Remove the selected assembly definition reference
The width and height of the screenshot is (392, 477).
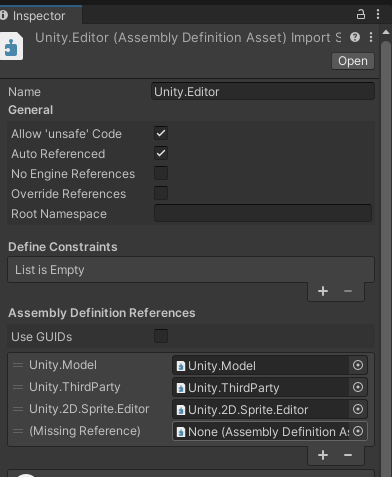coord(348,455)
